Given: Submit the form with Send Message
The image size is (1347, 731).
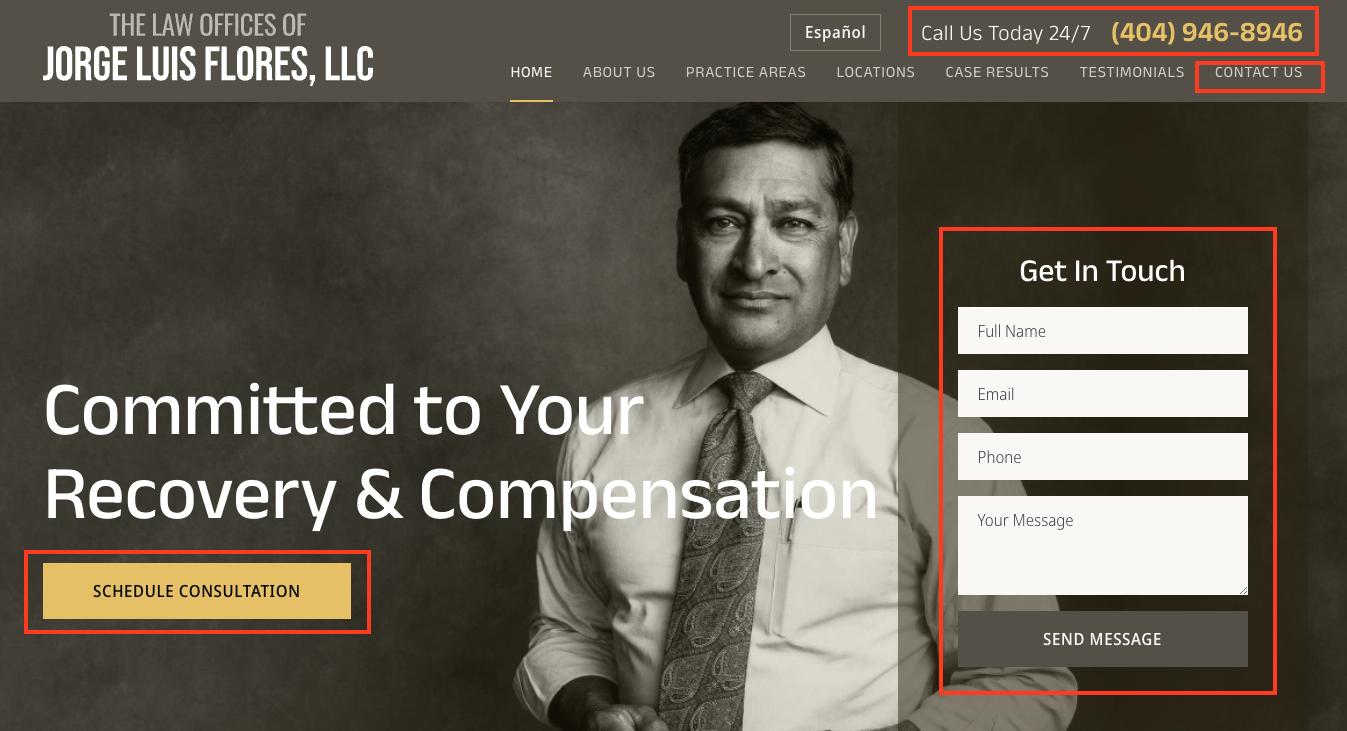Looking at the screenshot, I should (x=1103, y=639).
